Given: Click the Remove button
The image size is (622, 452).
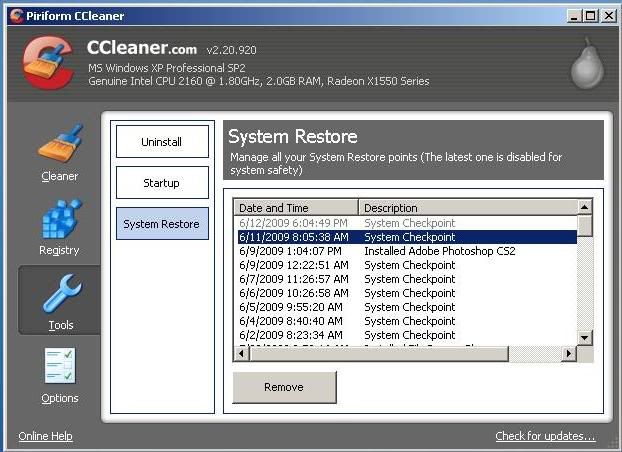Looking at the screenshot, I should (284, 387).
